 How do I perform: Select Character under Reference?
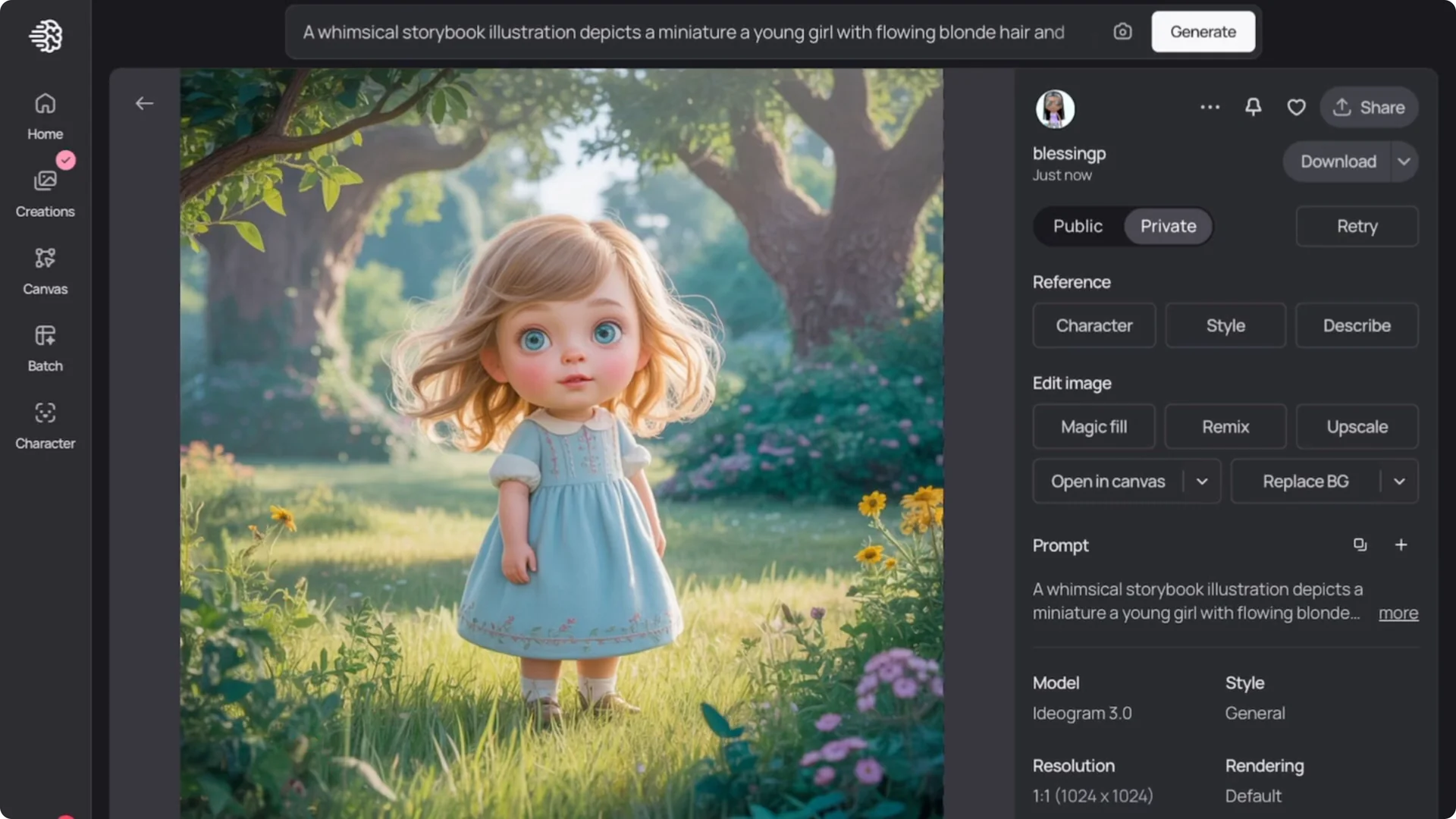(x=1094, y=325)
